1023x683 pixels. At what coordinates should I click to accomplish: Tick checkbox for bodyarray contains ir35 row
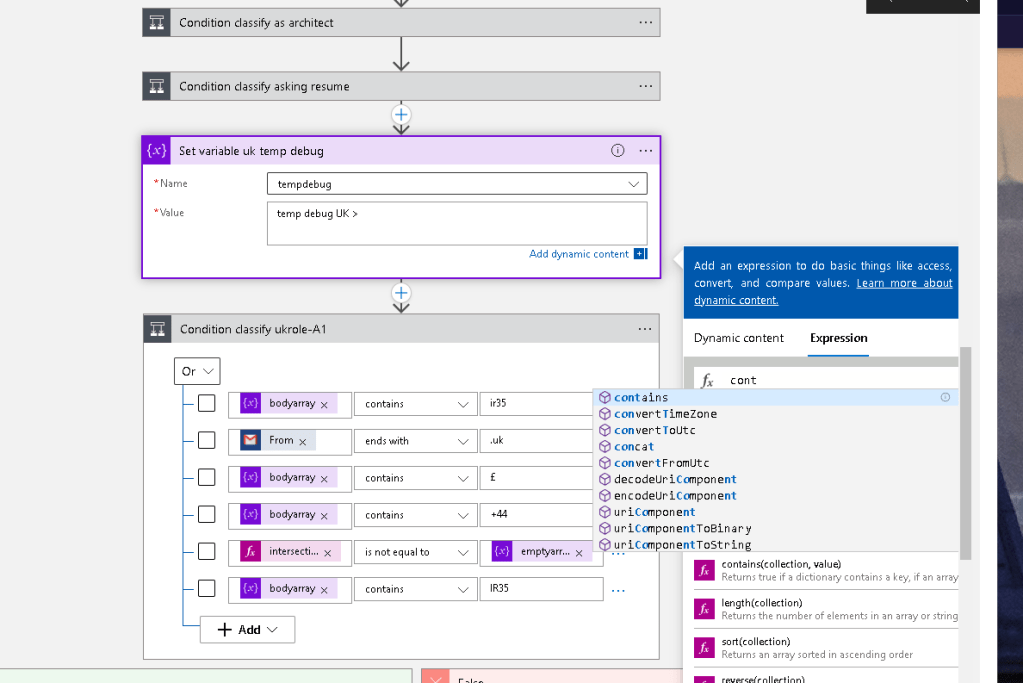[x=206, y=403]
